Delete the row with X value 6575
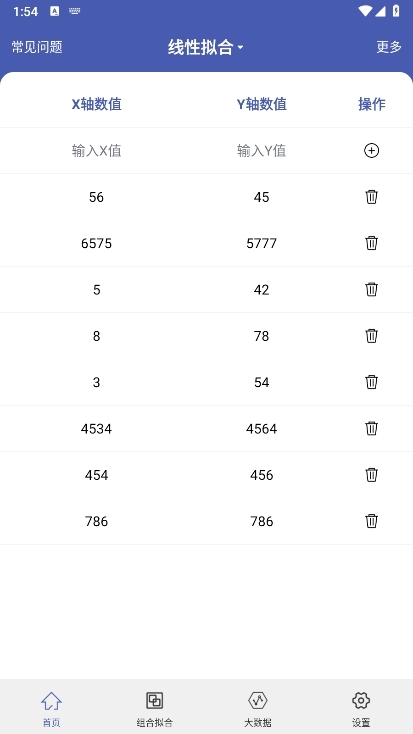Viewport: 413px width, 734px height. pyautogui.click(x=371, y=243)
